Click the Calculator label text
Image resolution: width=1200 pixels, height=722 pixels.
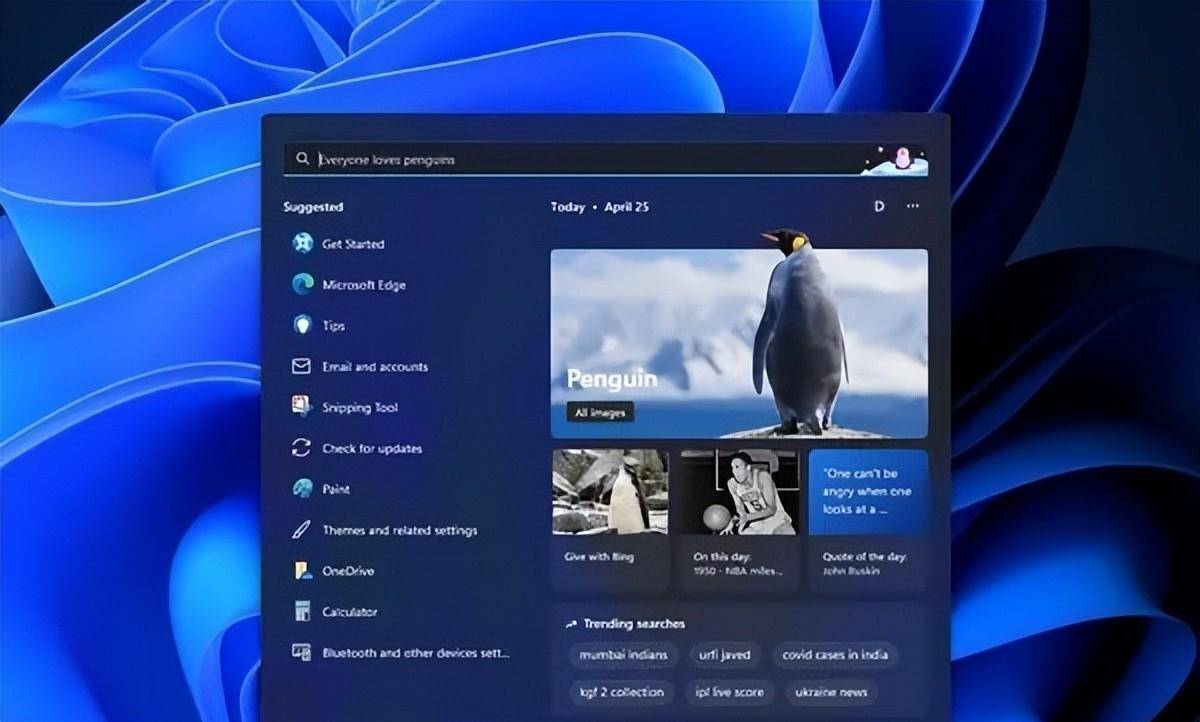pos(350,612)
